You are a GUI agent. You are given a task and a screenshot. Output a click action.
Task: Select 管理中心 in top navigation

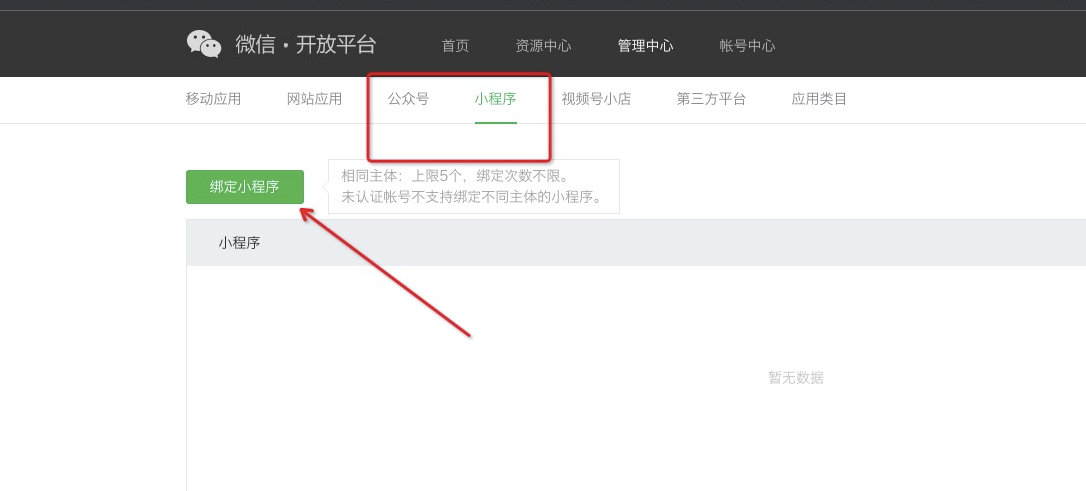(645, 46)
